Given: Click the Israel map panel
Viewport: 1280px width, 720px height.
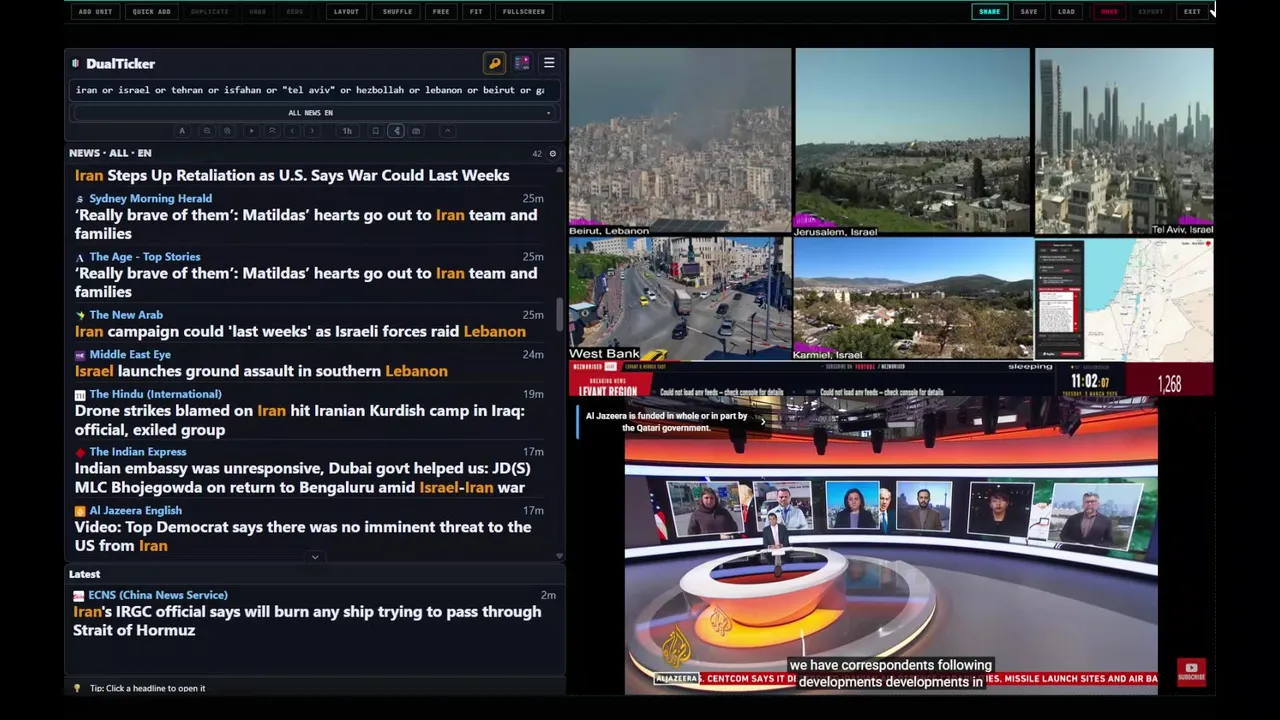Looking at the screenshot, I should point(1149,299).
